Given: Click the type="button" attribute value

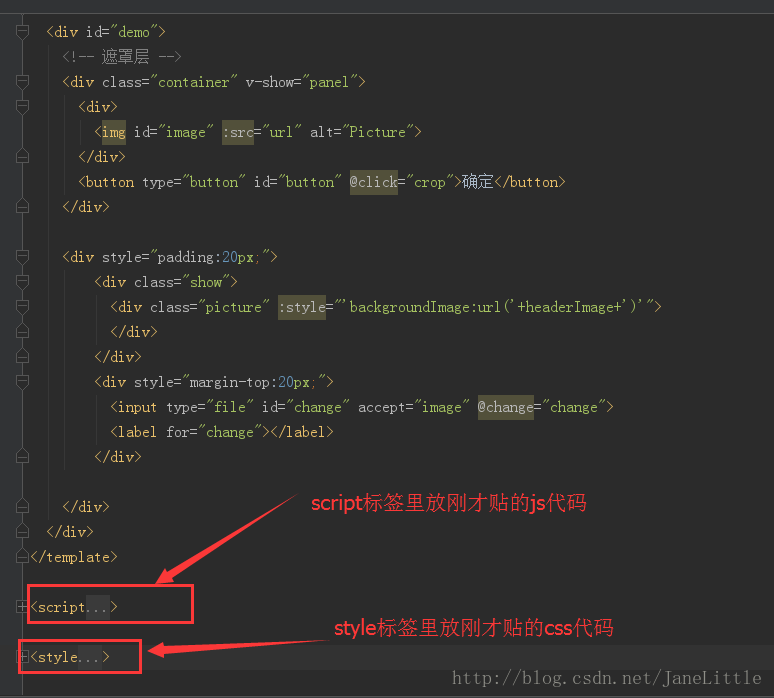Looking at the screenshot, I should pos(214,182).
